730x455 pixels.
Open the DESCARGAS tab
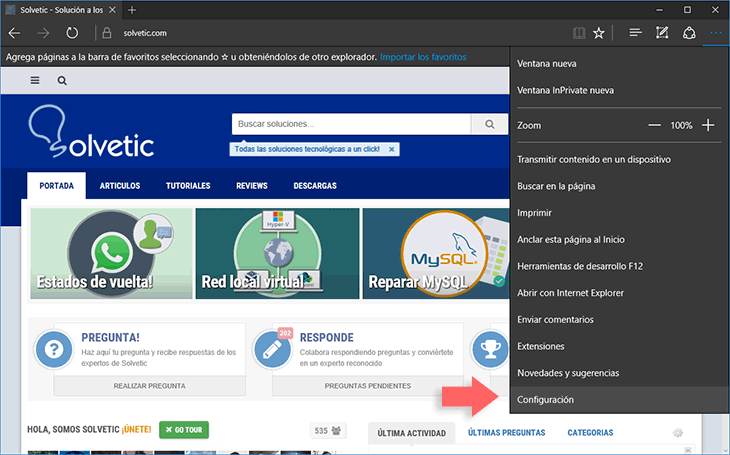315,186
